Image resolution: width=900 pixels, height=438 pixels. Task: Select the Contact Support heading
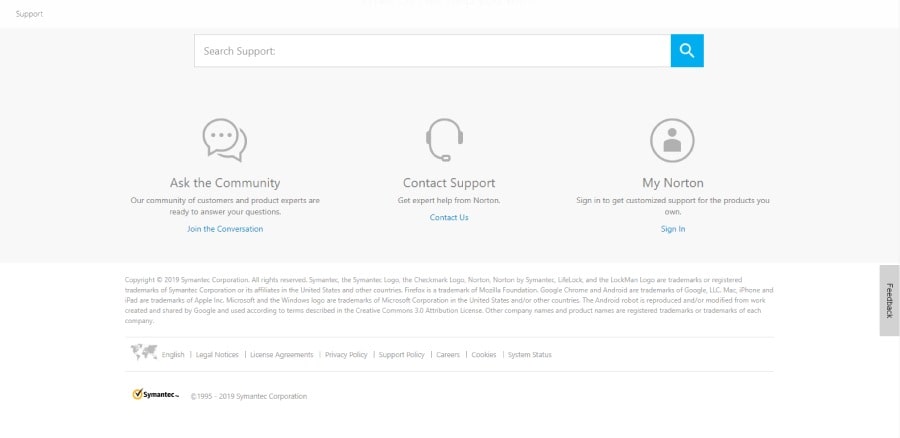(449, 183)
